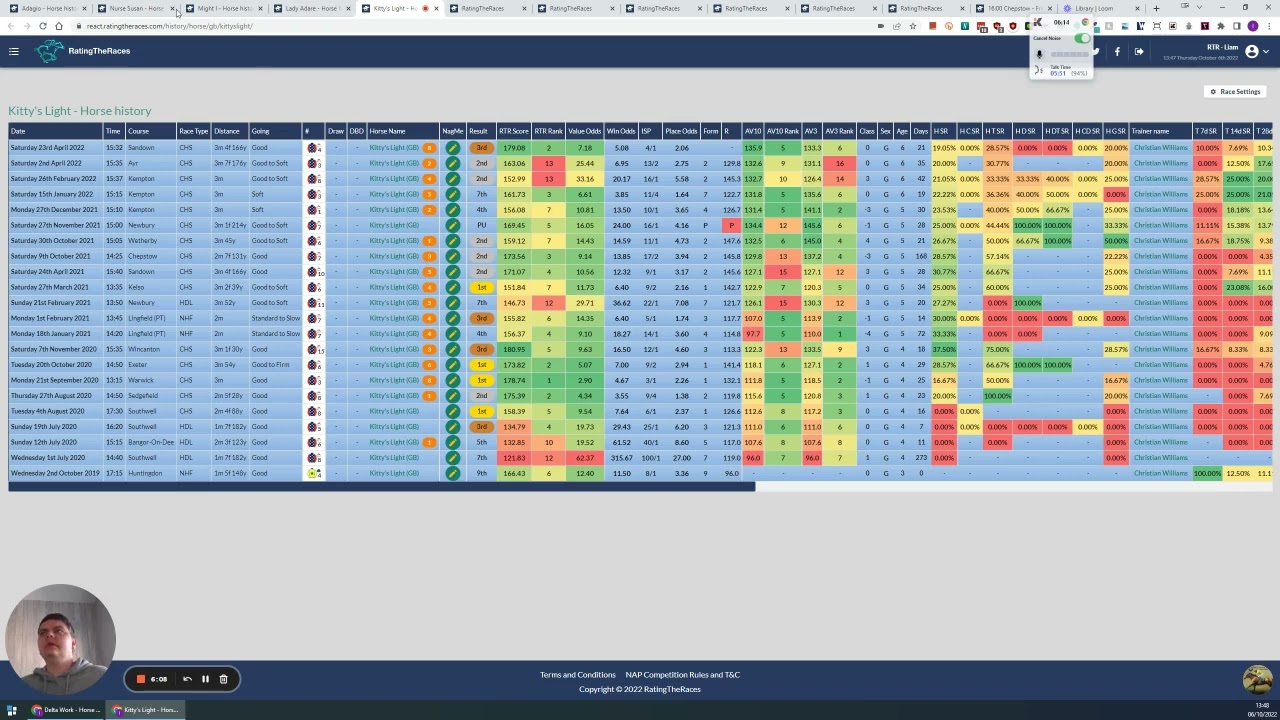
Task: Open the user account avatar icon
Action: coord(1251,51)
